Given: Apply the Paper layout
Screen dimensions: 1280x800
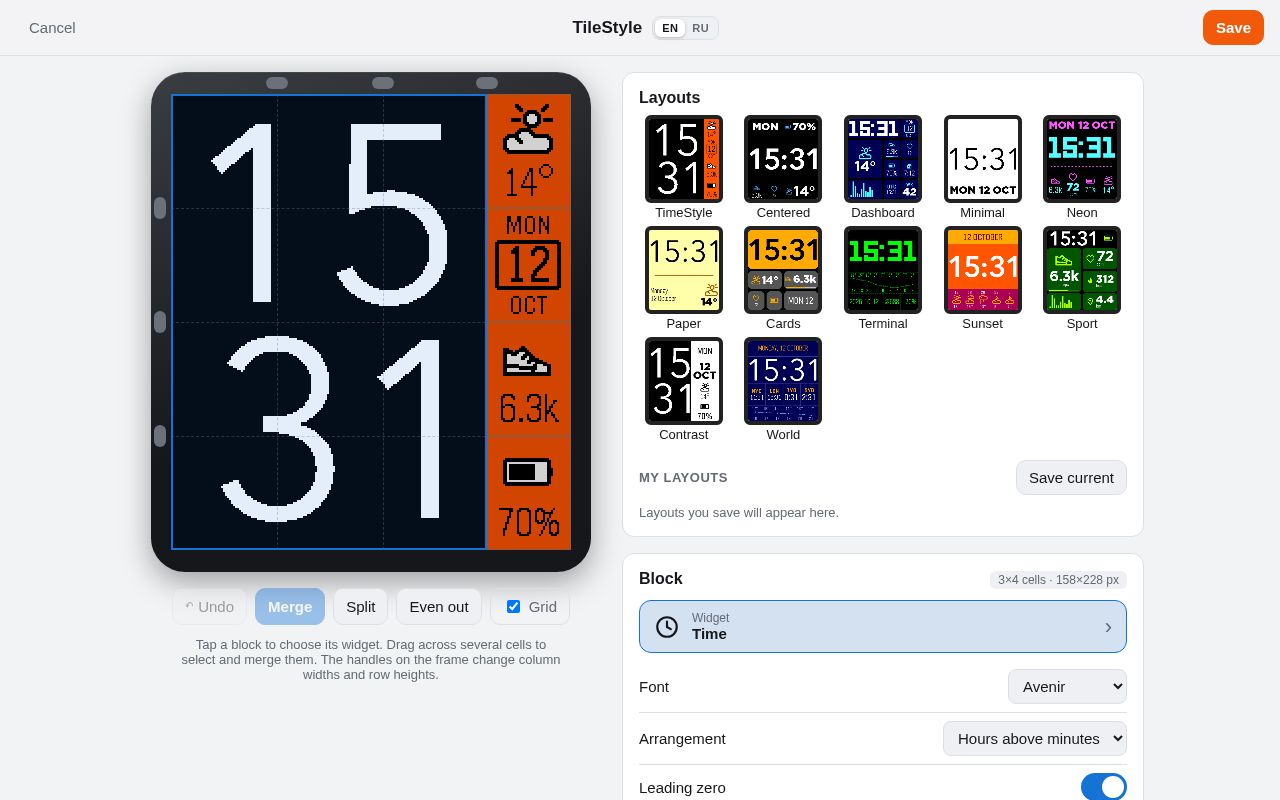Looking at the screenshot, I should 684,270.
